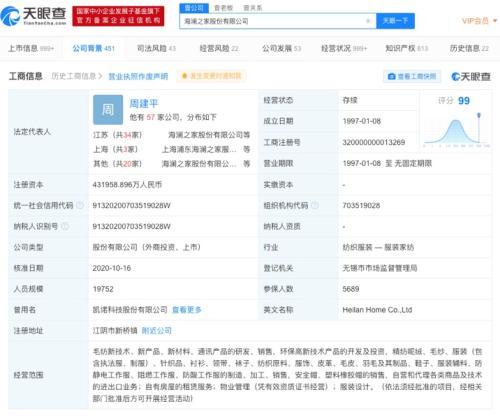Viewport: 500px width, 420px height.
Task: Open the 经营状况 tab
Action: (x=344, y=48)
